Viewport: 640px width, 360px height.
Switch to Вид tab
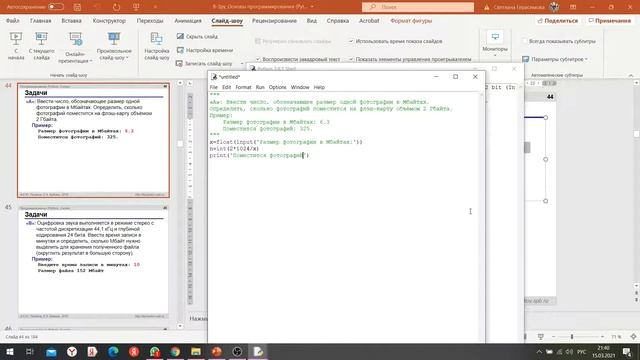click(311, 20)
